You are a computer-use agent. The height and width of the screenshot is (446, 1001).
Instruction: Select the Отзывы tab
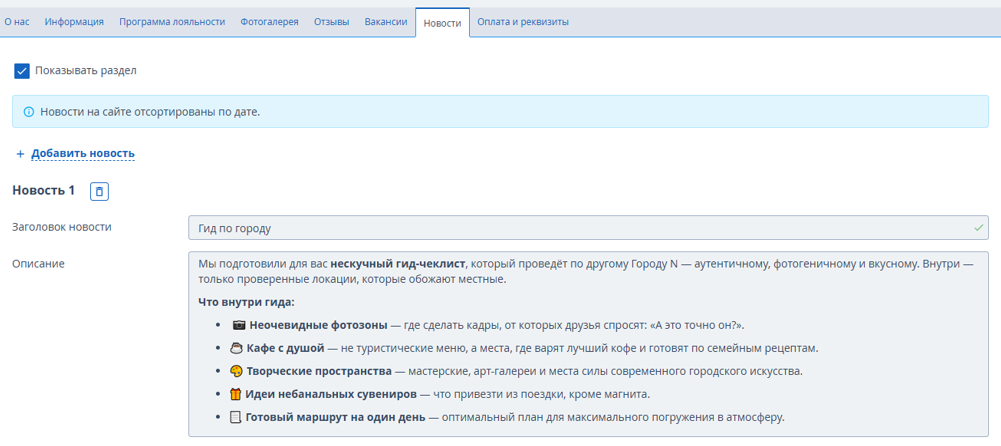331,22
